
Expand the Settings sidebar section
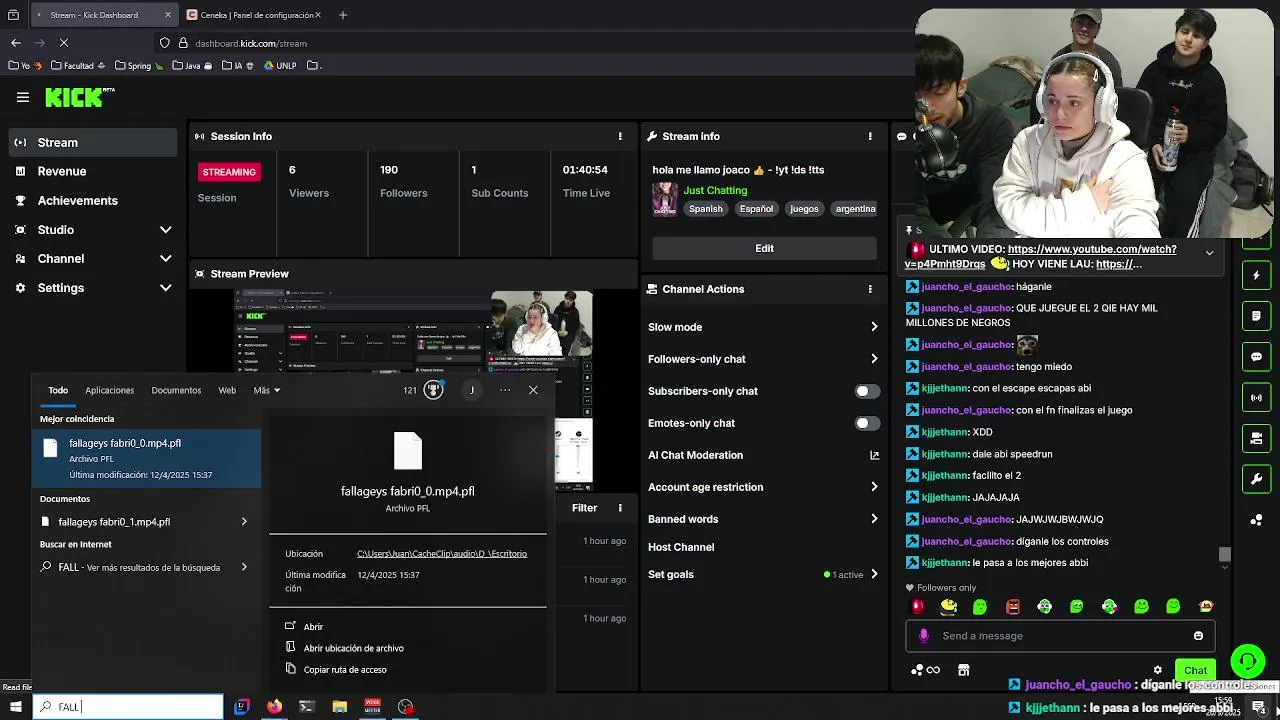click(x=165, y=288)
